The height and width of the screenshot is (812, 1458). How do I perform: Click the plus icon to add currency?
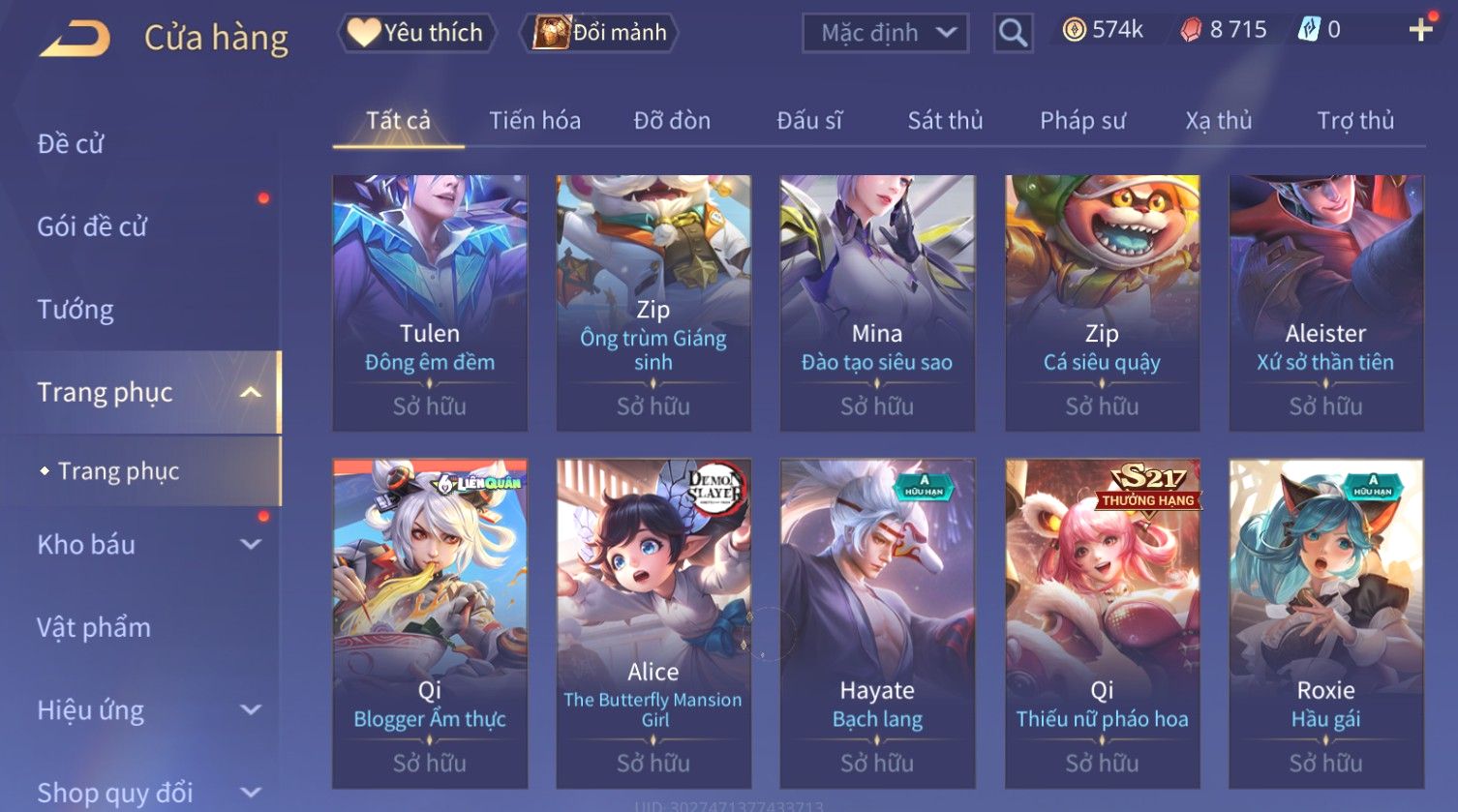(x=1420, y=31)
